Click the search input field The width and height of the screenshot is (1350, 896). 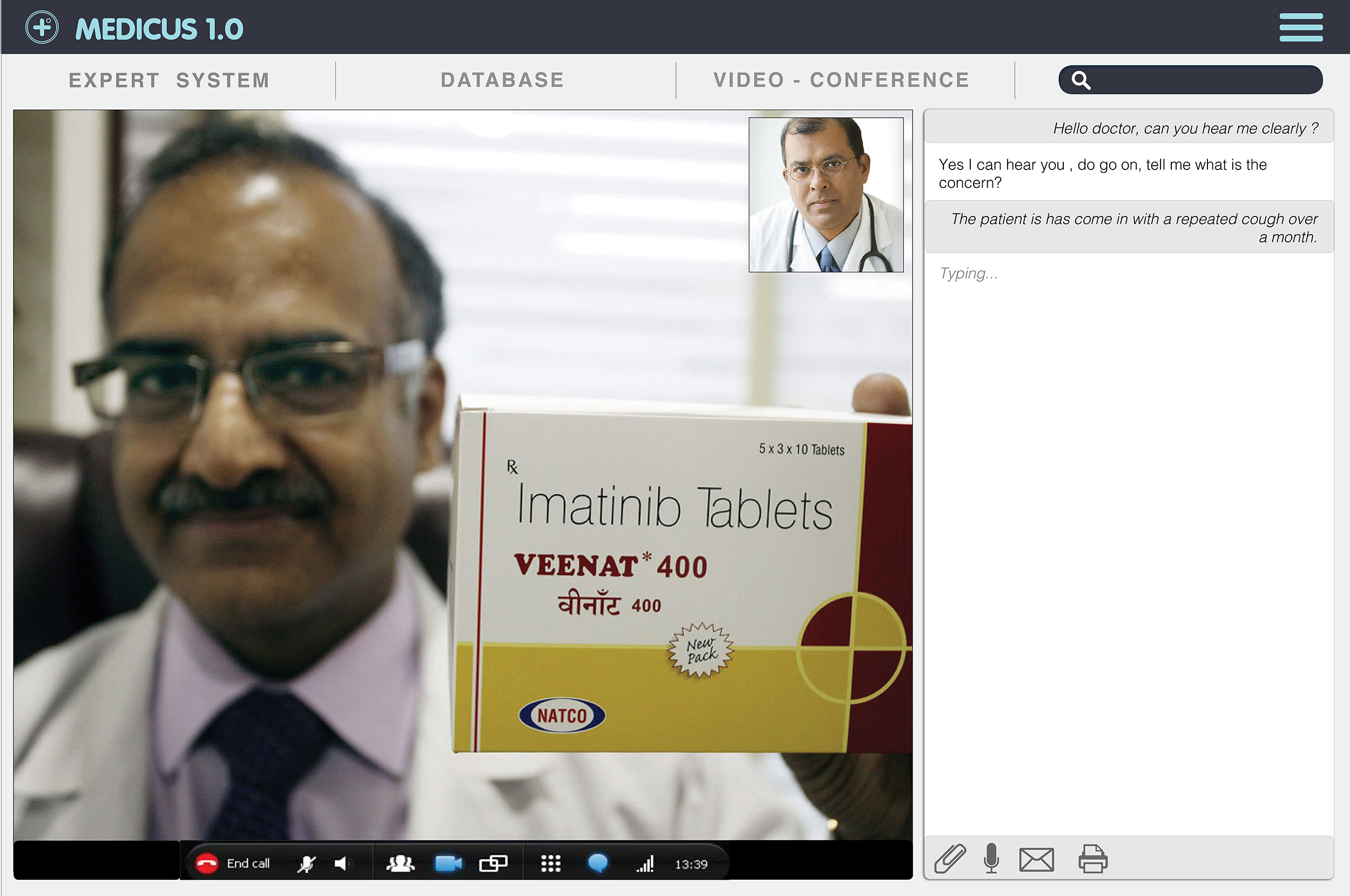click(x=1191, y=79)
